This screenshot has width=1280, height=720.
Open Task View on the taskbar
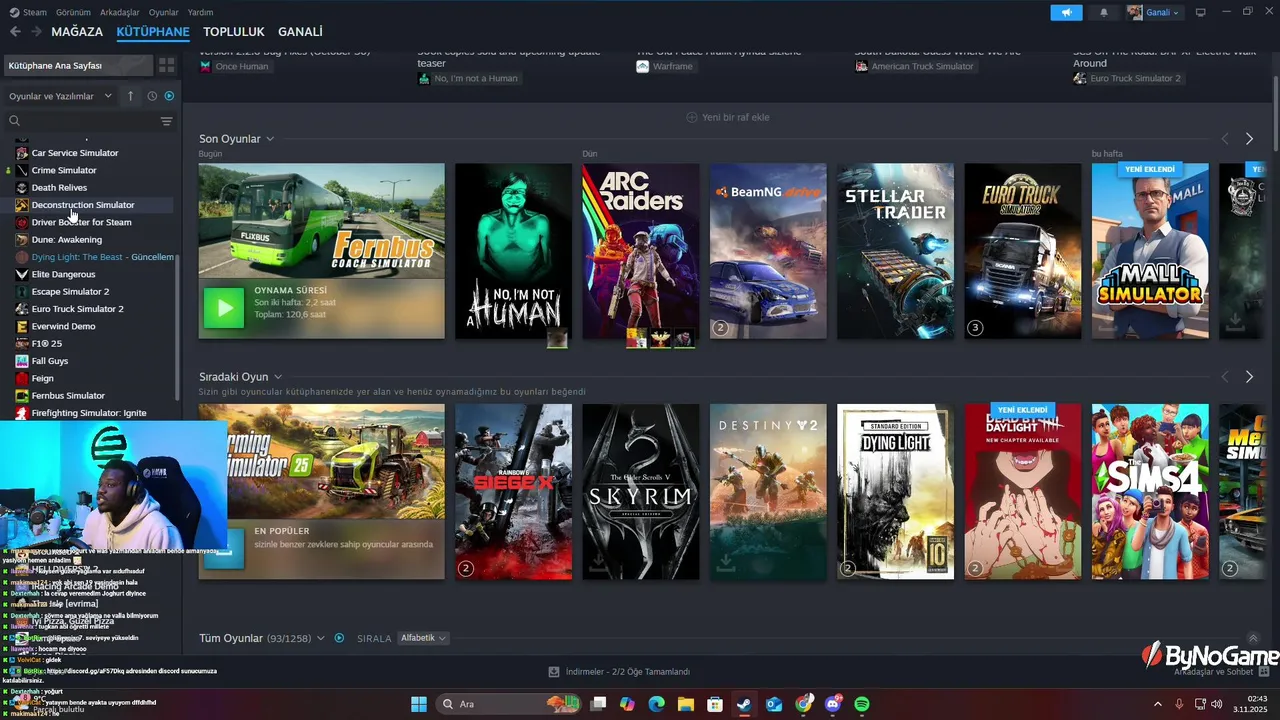(x=598, y=704)
